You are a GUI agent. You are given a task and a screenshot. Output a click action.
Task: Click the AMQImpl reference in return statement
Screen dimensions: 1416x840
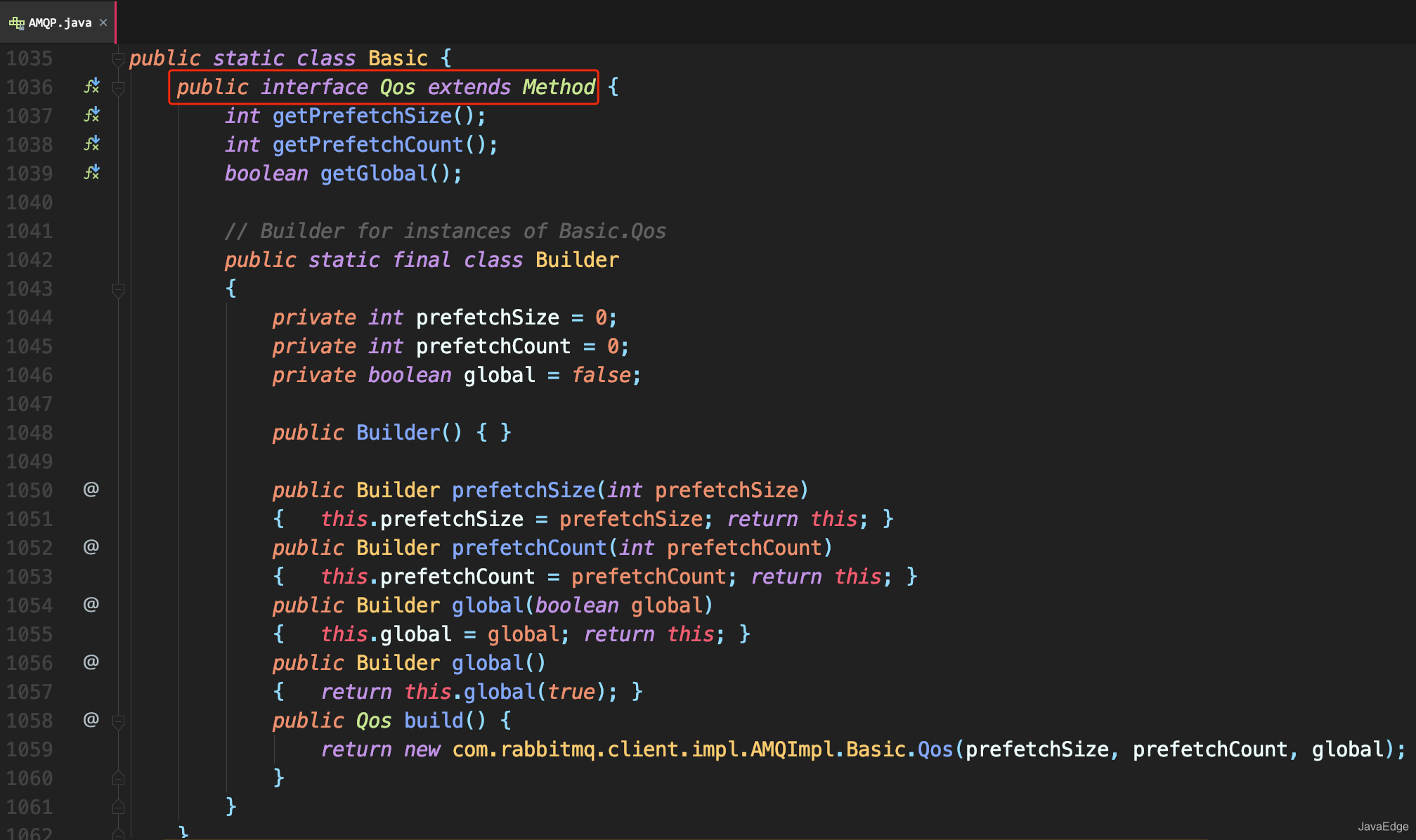(791, 749)
